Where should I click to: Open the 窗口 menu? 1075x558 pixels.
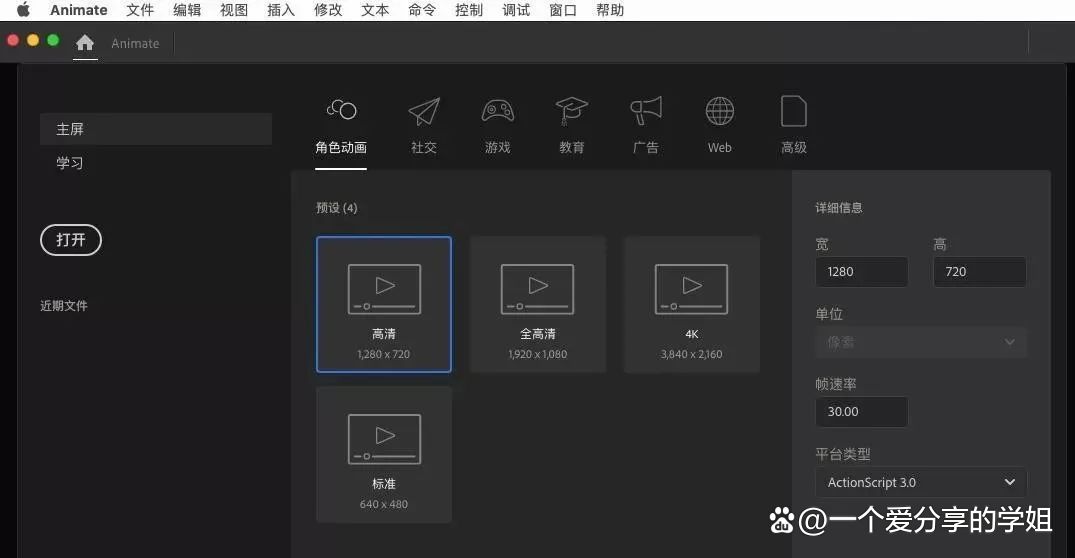point(563,10)
